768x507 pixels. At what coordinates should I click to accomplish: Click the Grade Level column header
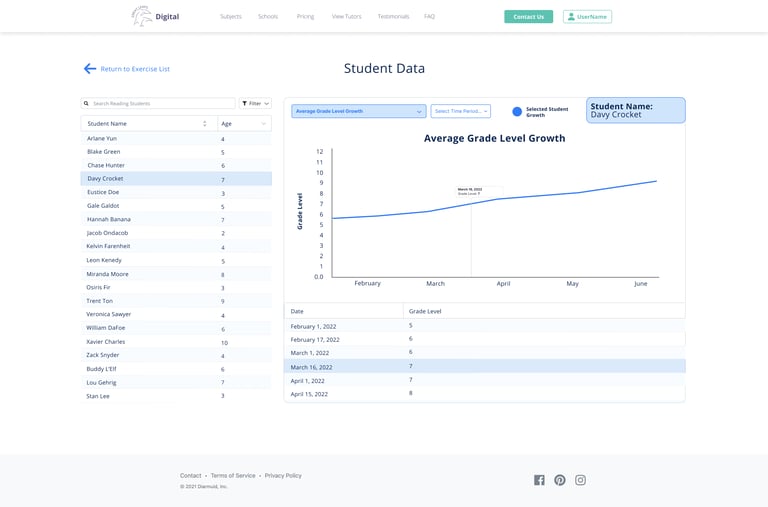(x=544, y=311)
